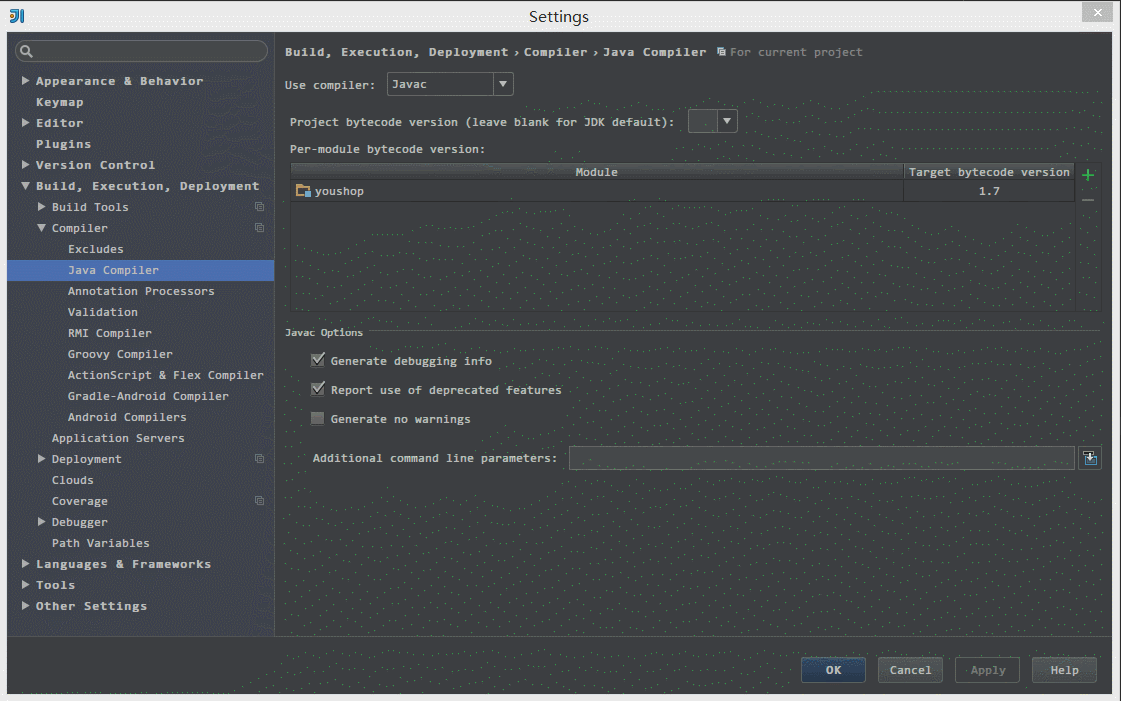Screen dimensions: 1121x701
Task: Click project-level icon beside Deployment item
Action: click(259, 459)
